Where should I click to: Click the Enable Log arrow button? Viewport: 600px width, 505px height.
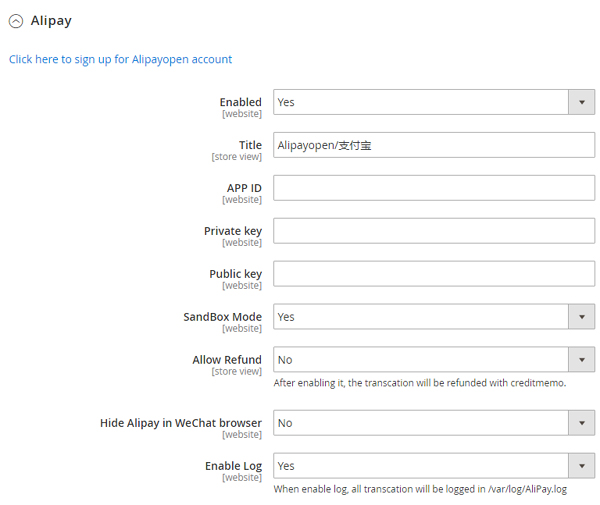pos(582,466)
